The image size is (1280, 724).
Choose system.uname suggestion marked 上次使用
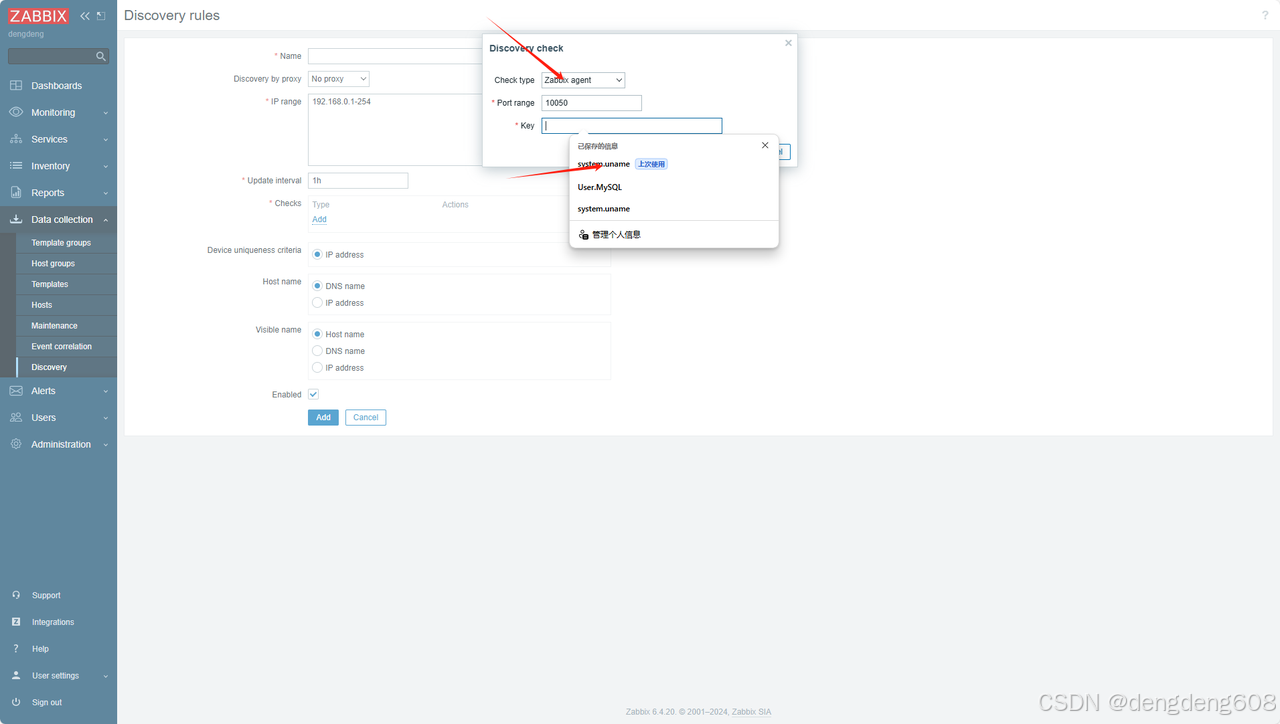pos(674,164)
